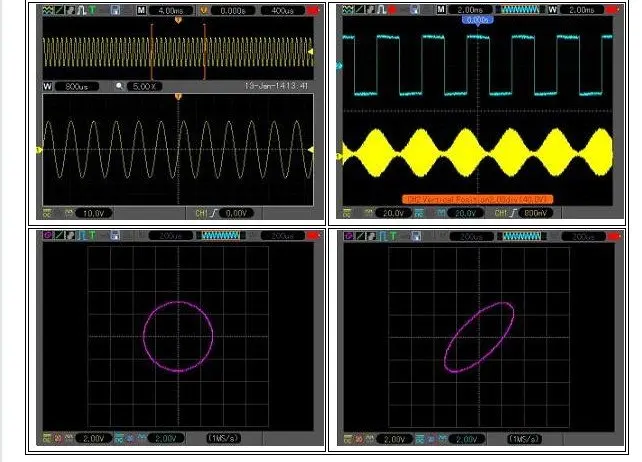Click the 13-Jan-14 date and time stamp
The height and width of the screenshot is (462, 642).
click(276, 86)
